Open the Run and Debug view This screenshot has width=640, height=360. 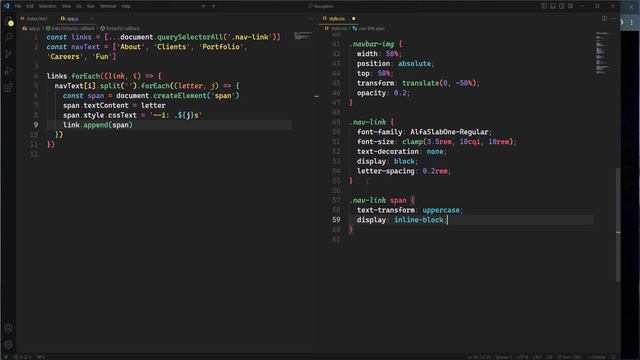(9, 71)
